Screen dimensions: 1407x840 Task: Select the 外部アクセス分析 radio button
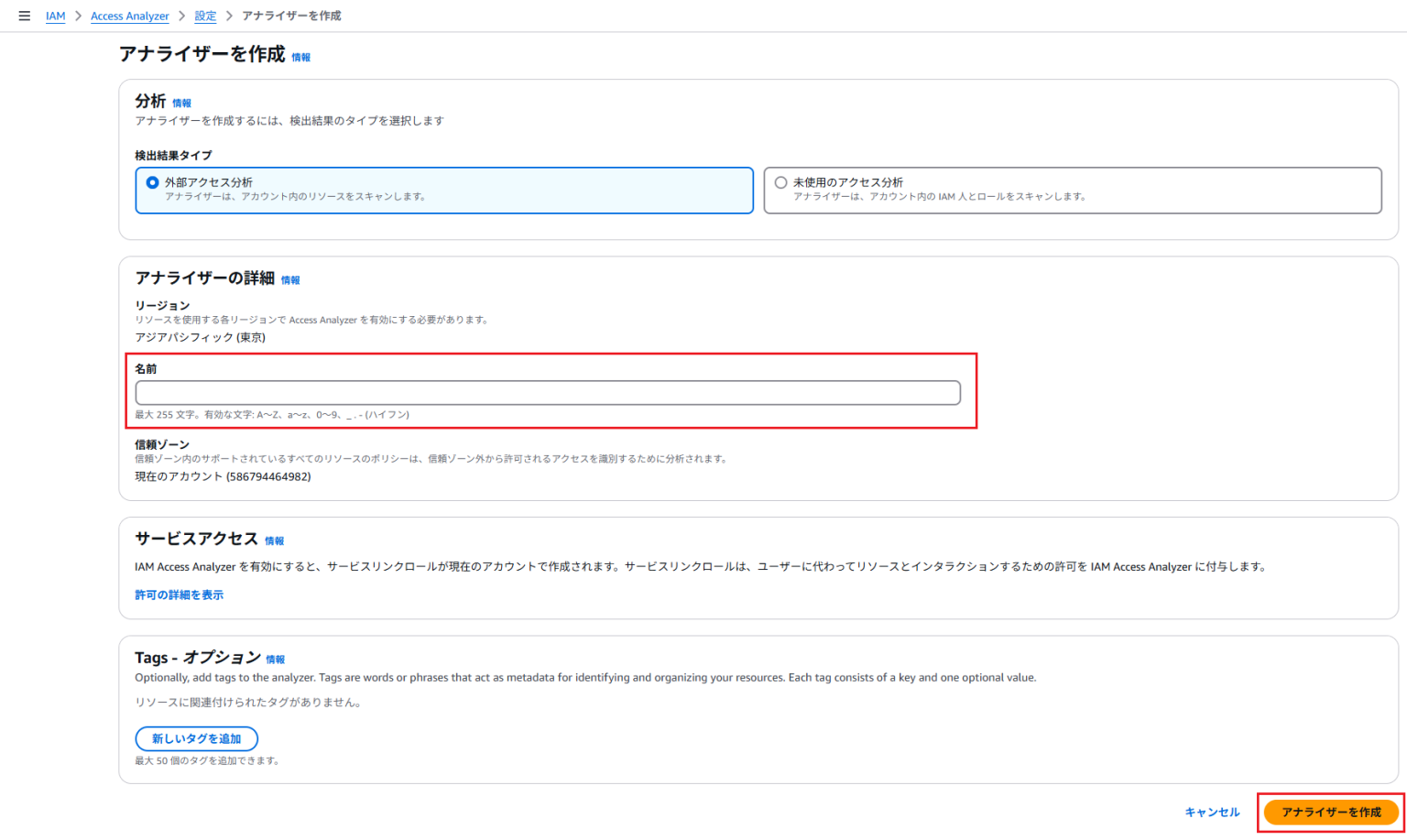pos(150,184)
